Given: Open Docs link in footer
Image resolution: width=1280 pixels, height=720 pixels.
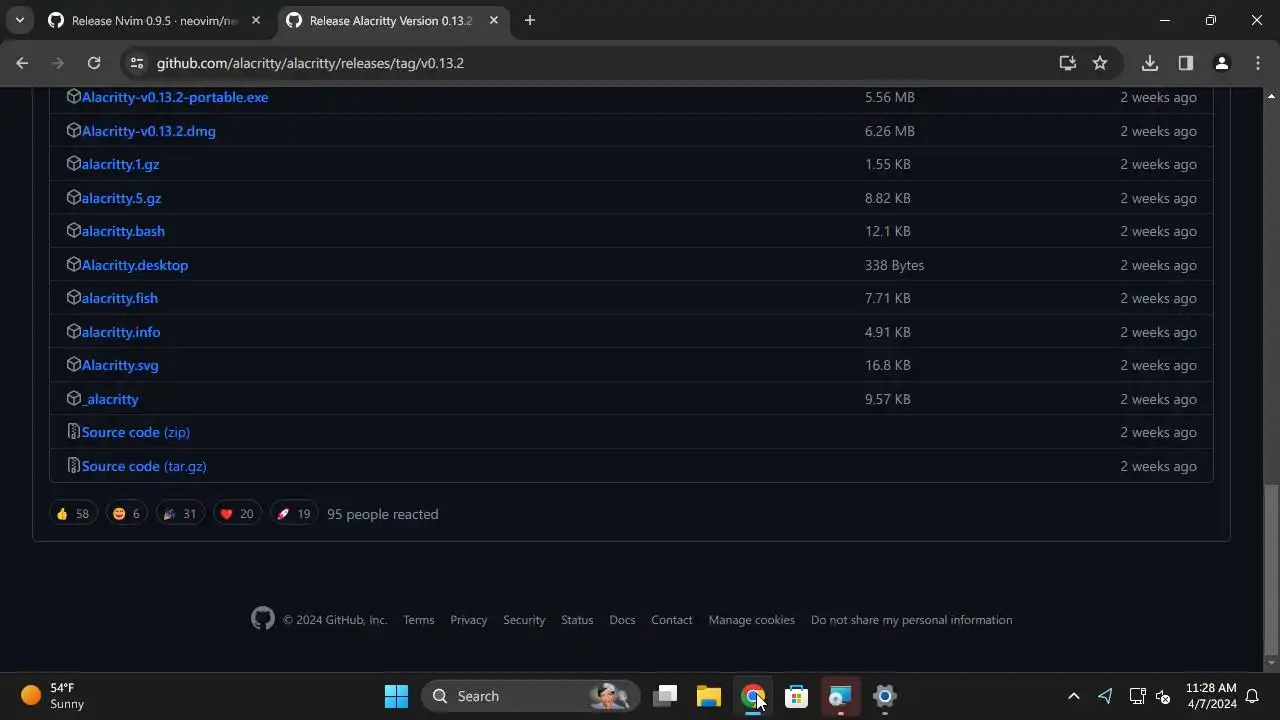Looking at the screenshot, I should tap(622, 620).
